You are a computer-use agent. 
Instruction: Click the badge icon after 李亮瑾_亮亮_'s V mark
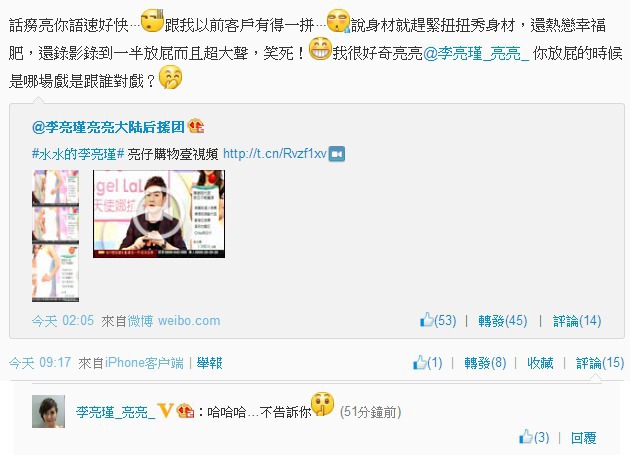pyautogui.click(x=186, y=411)
